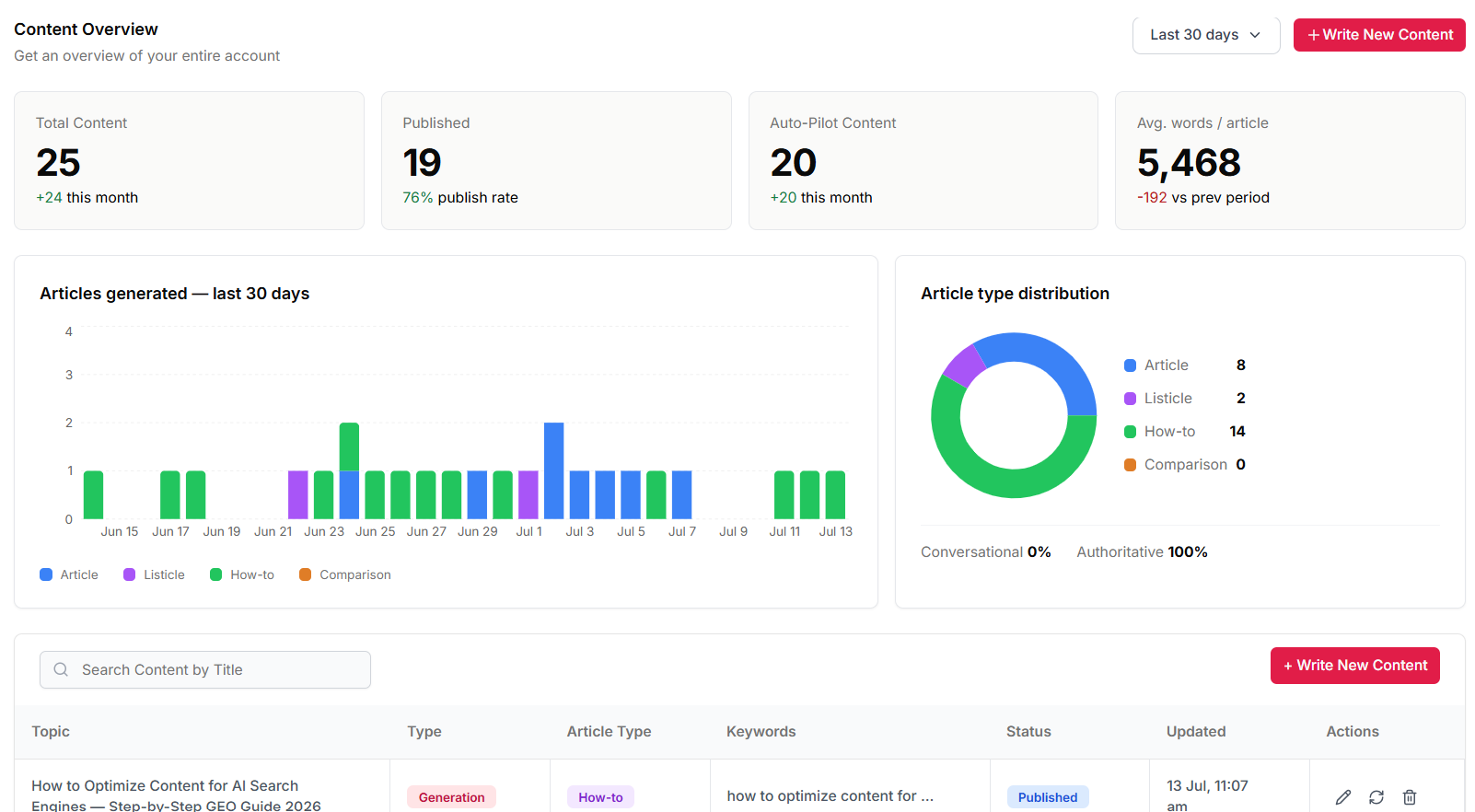Image resolution: width=1475 pixels, height=812 pixels.
Task: Click the Published status badge
Action: pyautogui.click(x=1048, y=797)
